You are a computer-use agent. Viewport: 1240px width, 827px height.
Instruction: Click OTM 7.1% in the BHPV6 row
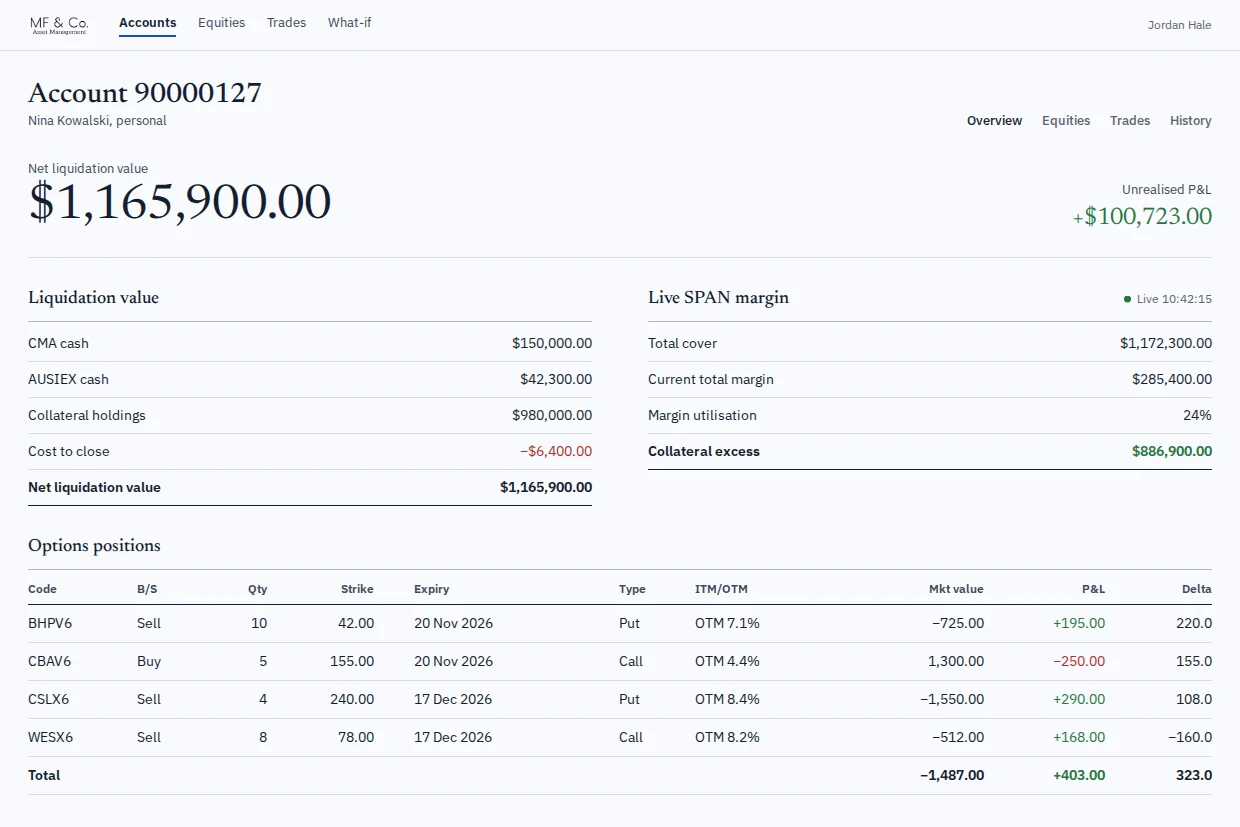click(x=727, y=623)
